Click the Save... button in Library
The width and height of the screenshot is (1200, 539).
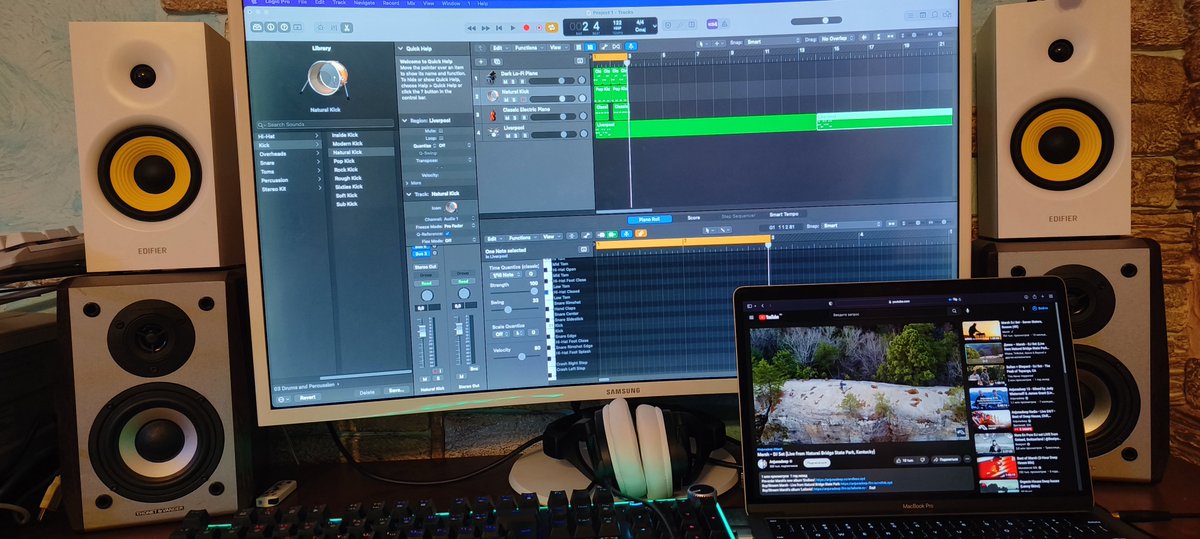(x=396, y=390)
